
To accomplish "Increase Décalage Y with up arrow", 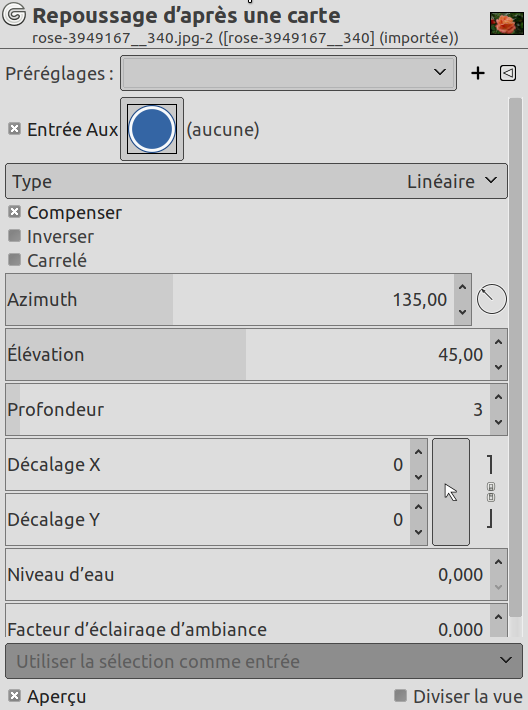I will pyautogui.click(x=418, y=507).
